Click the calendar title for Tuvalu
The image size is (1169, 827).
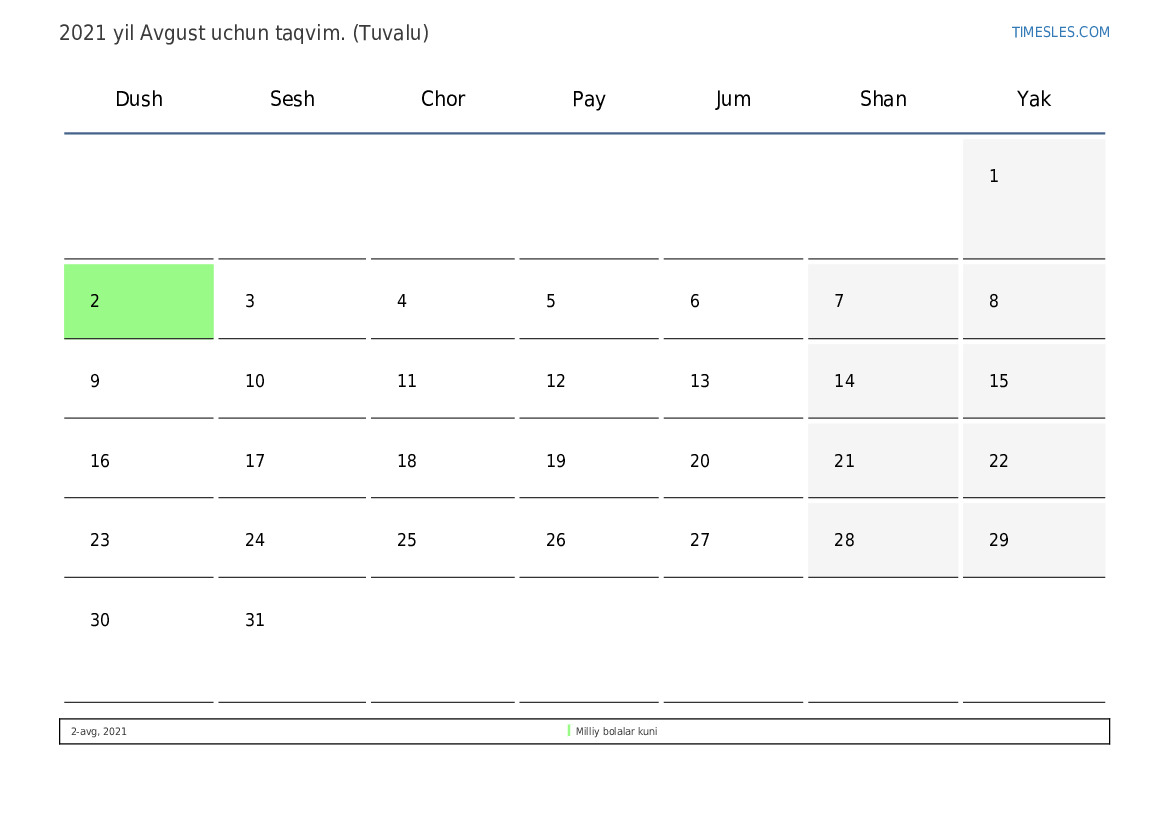[244, 33]
